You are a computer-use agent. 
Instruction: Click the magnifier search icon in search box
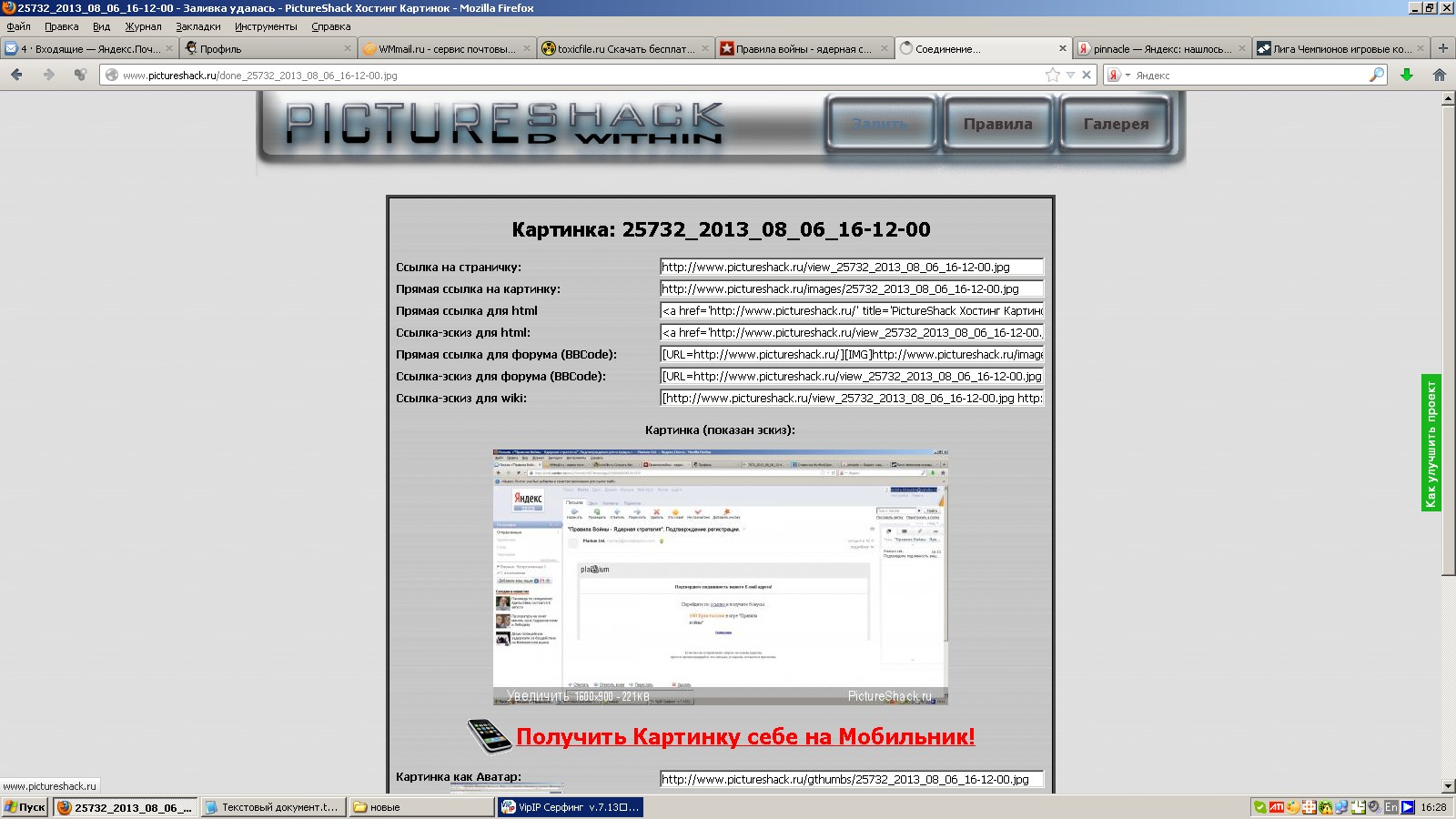pyautogui.click(x=1377, y=75)
